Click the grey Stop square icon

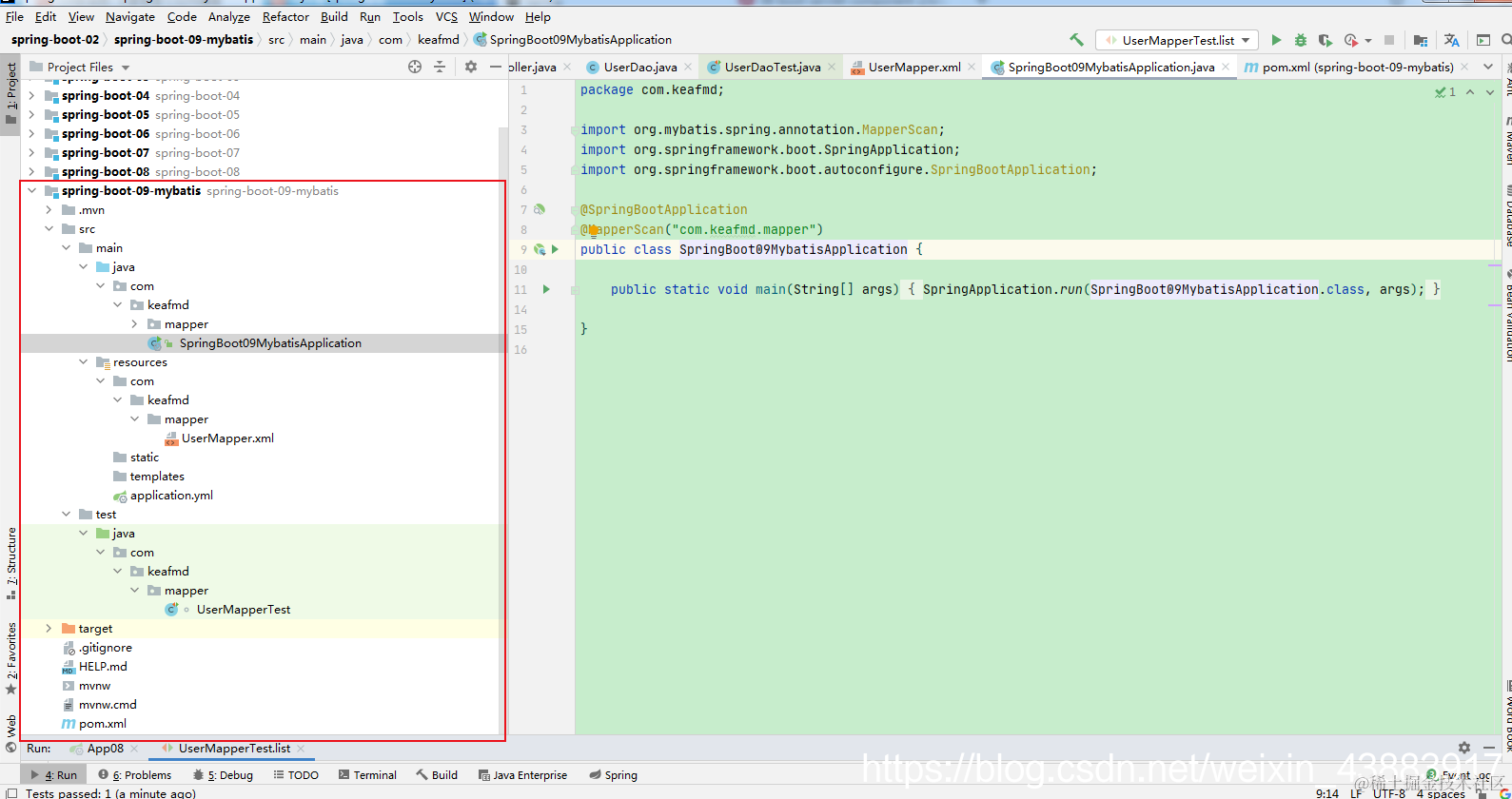[x=1389, y=40]
